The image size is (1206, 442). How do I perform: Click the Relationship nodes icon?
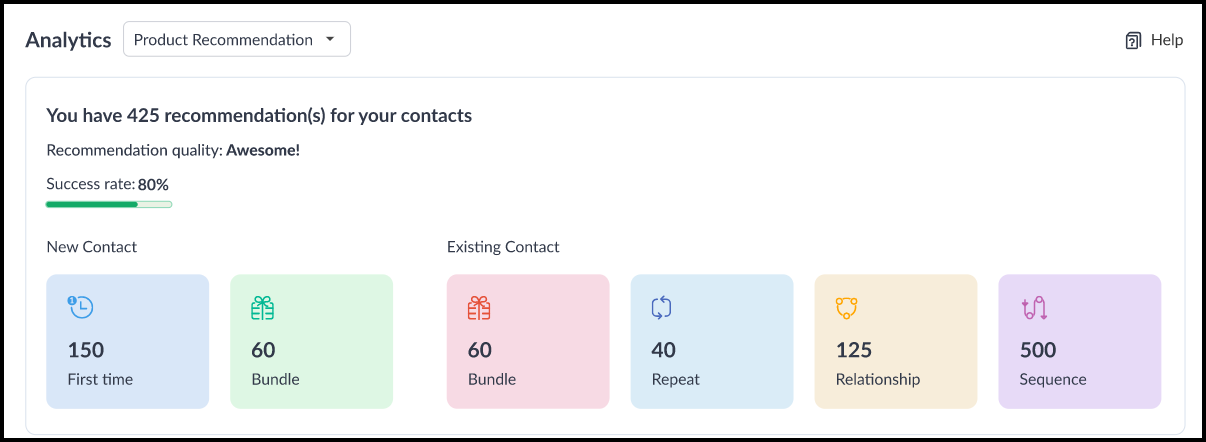coord(847,308)
